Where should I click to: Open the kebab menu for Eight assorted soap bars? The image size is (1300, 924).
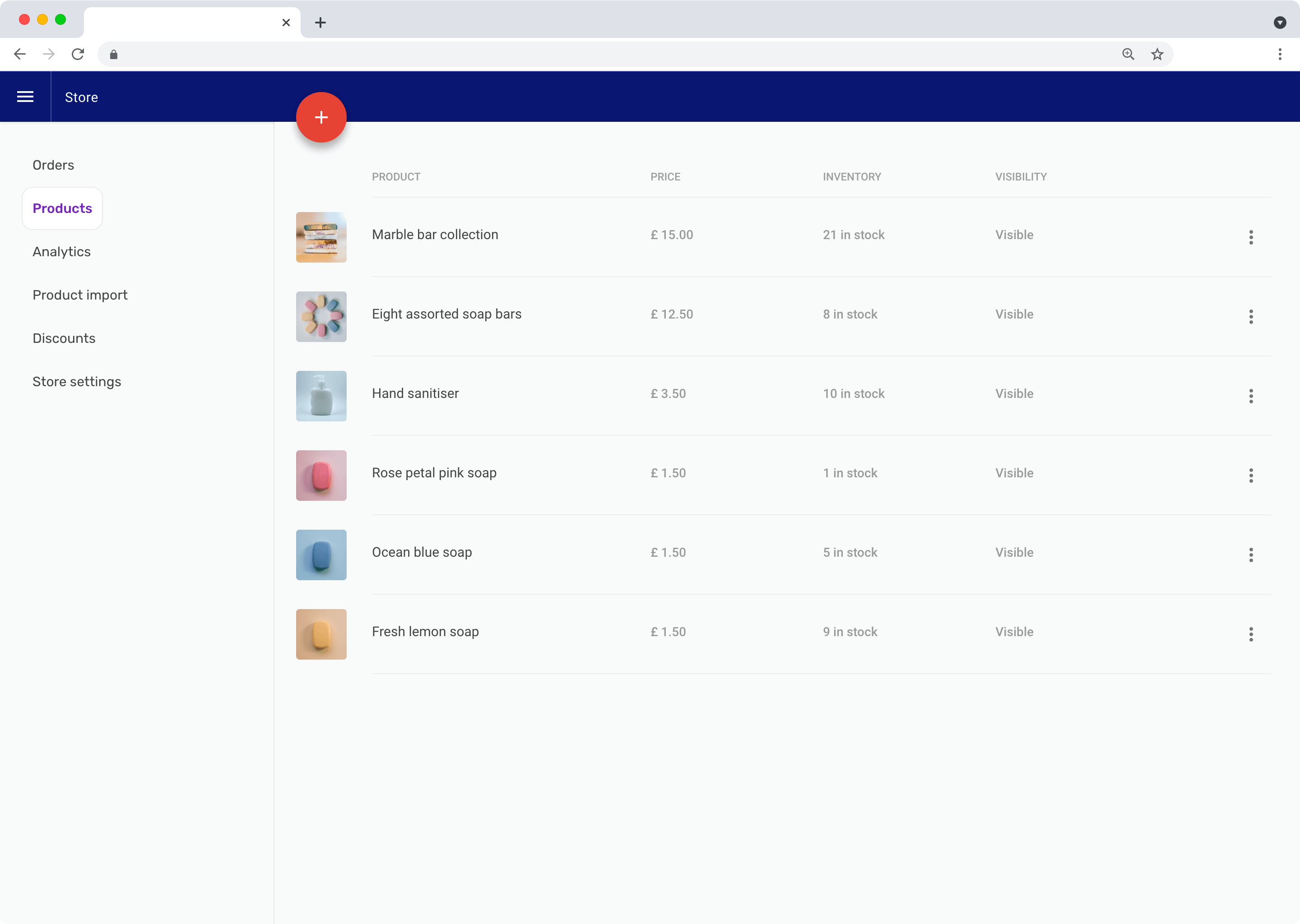click(x=1250, y=317)
